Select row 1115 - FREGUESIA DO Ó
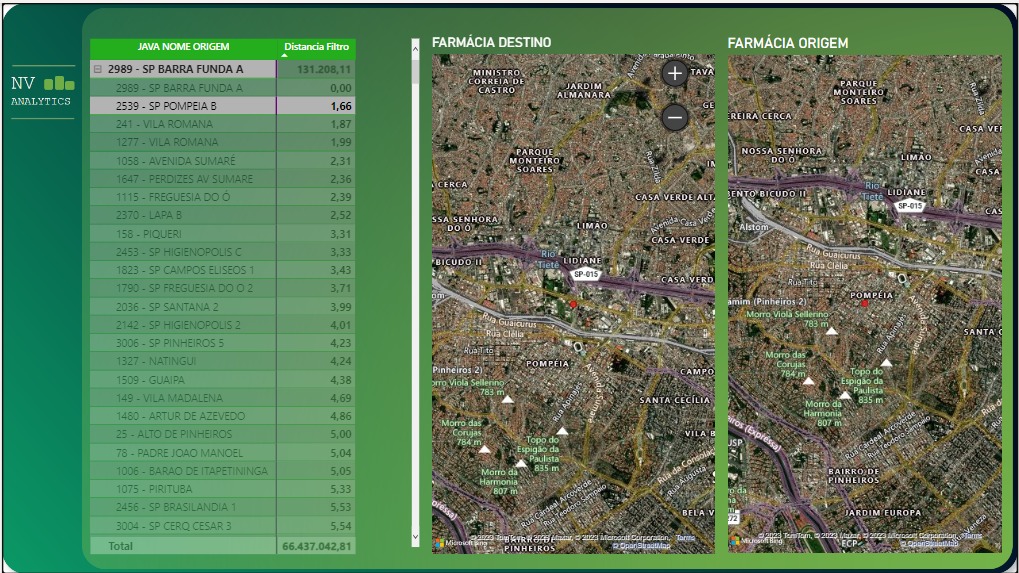The height and width of the screenshot is (573, 1019). coord(223,197)
